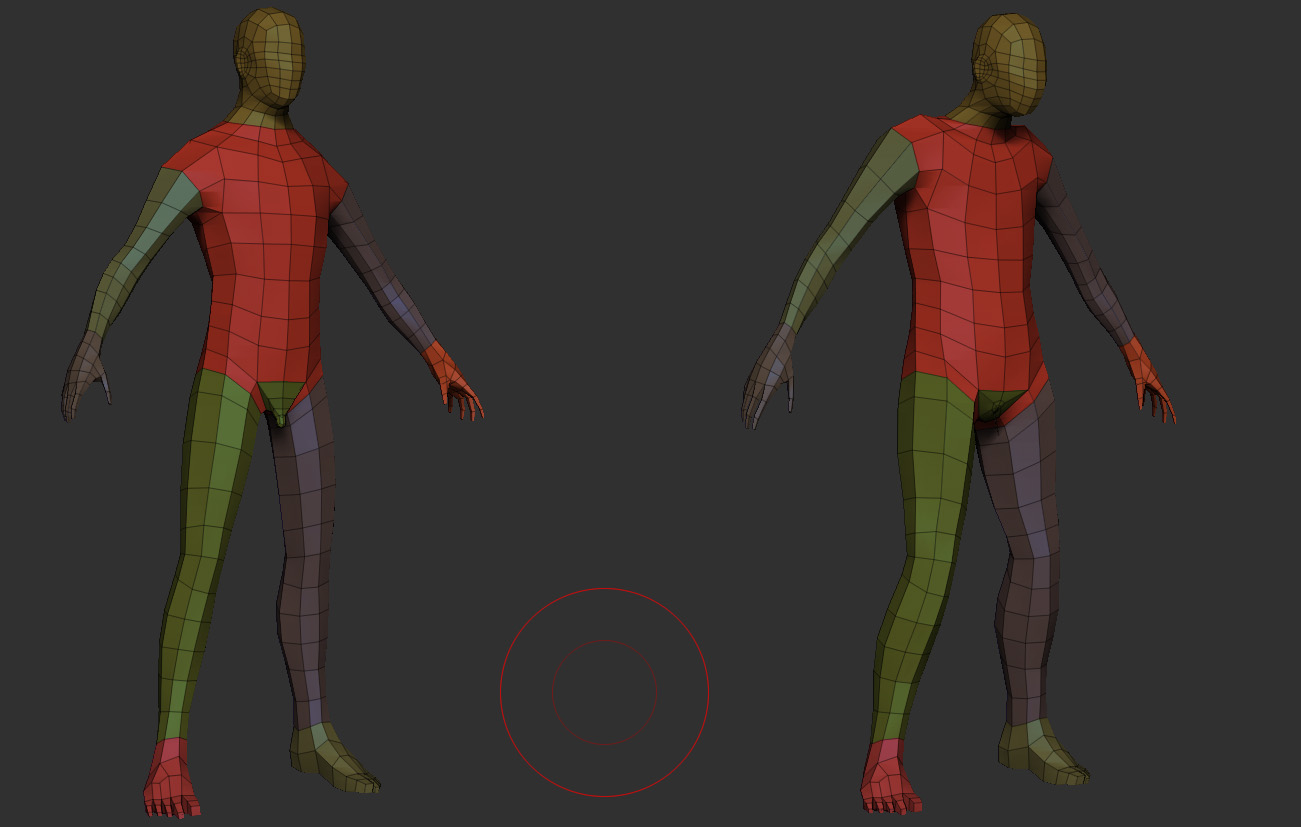Click the front-facing figure's yellow head polygroup
The height and width of the screenshot is (827, 1301).
tap(268, 60)
